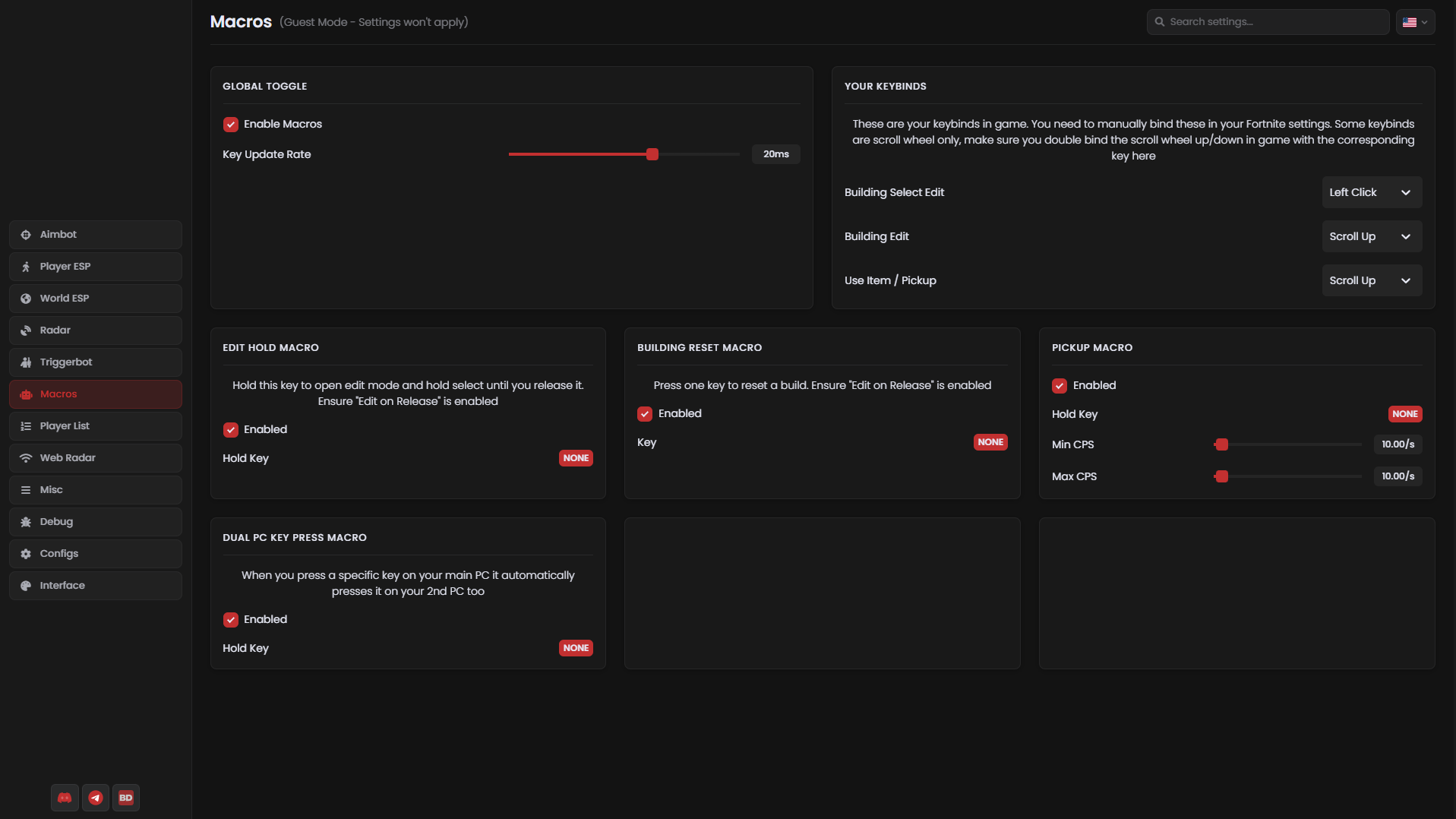Viewport: 1456px width, 819px height.
Task: Click the Use Item / Pickup label
Action: click(890, 281)
